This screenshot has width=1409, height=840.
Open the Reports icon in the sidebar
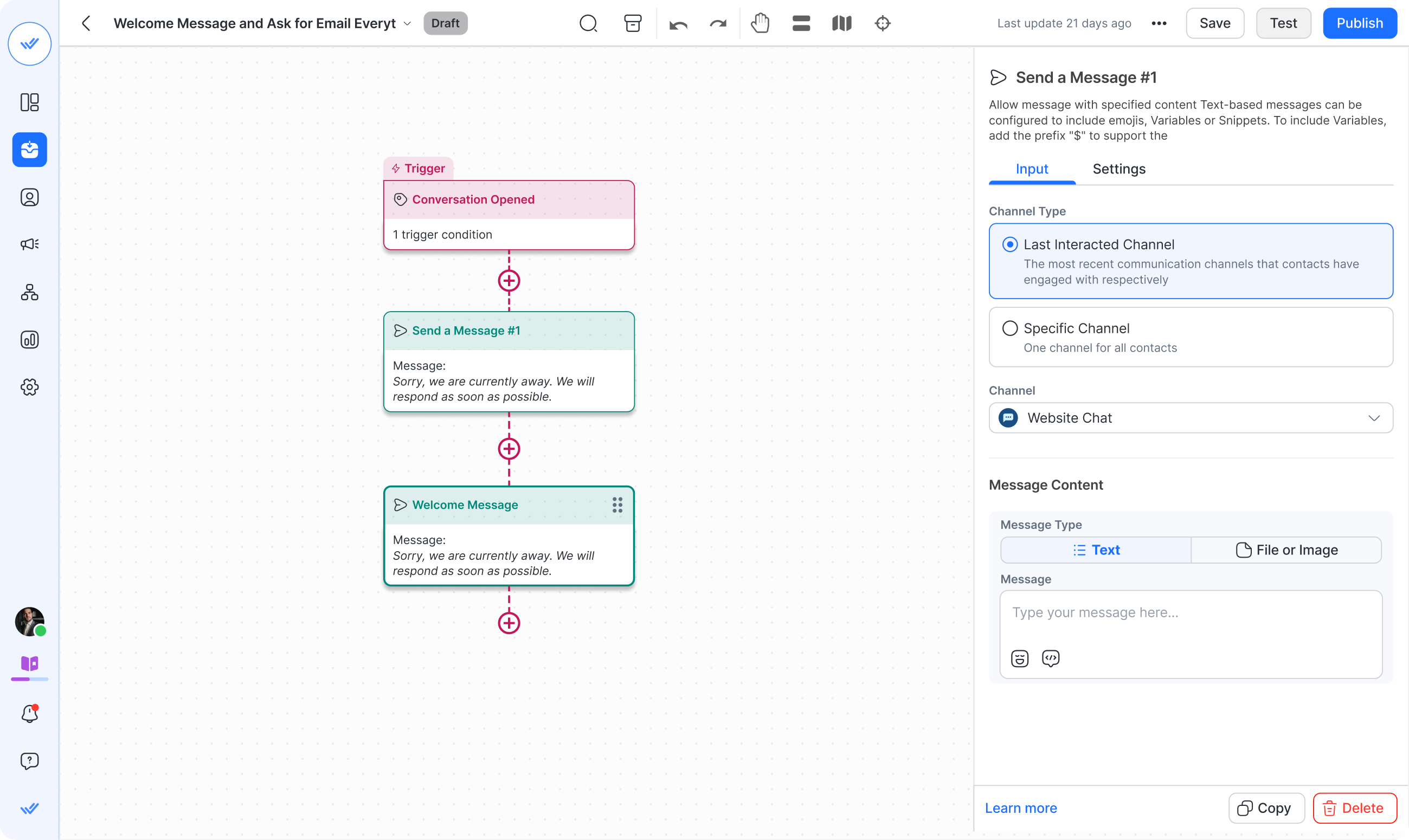pyautogui.click(x=29, y=340)
